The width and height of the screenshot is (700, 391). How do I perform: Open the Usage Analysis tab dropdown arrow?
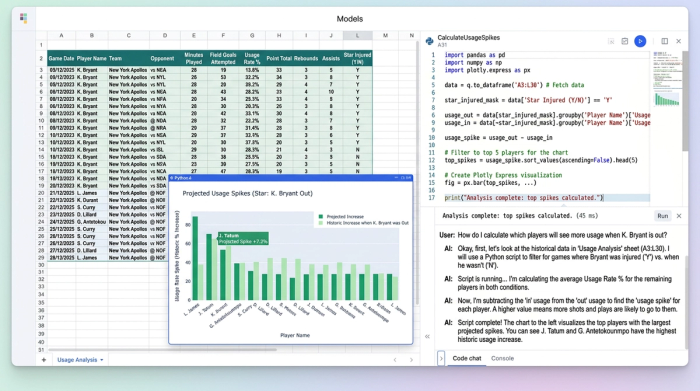pos(101,360)
